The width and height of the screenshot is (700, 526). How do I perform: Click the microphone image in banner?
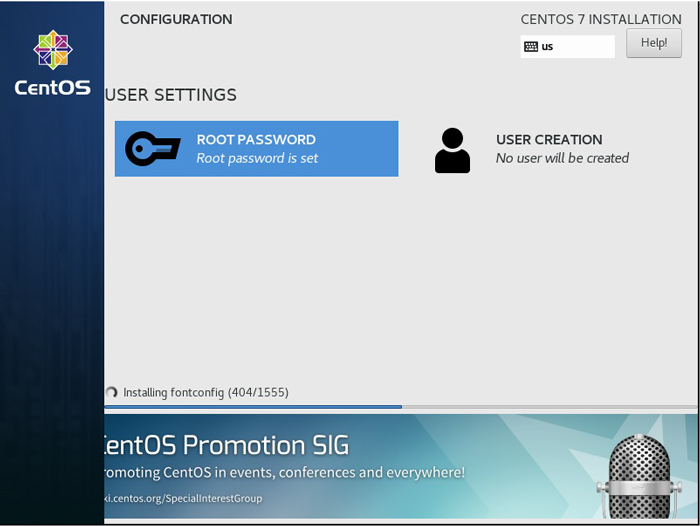tap(639, 476)
